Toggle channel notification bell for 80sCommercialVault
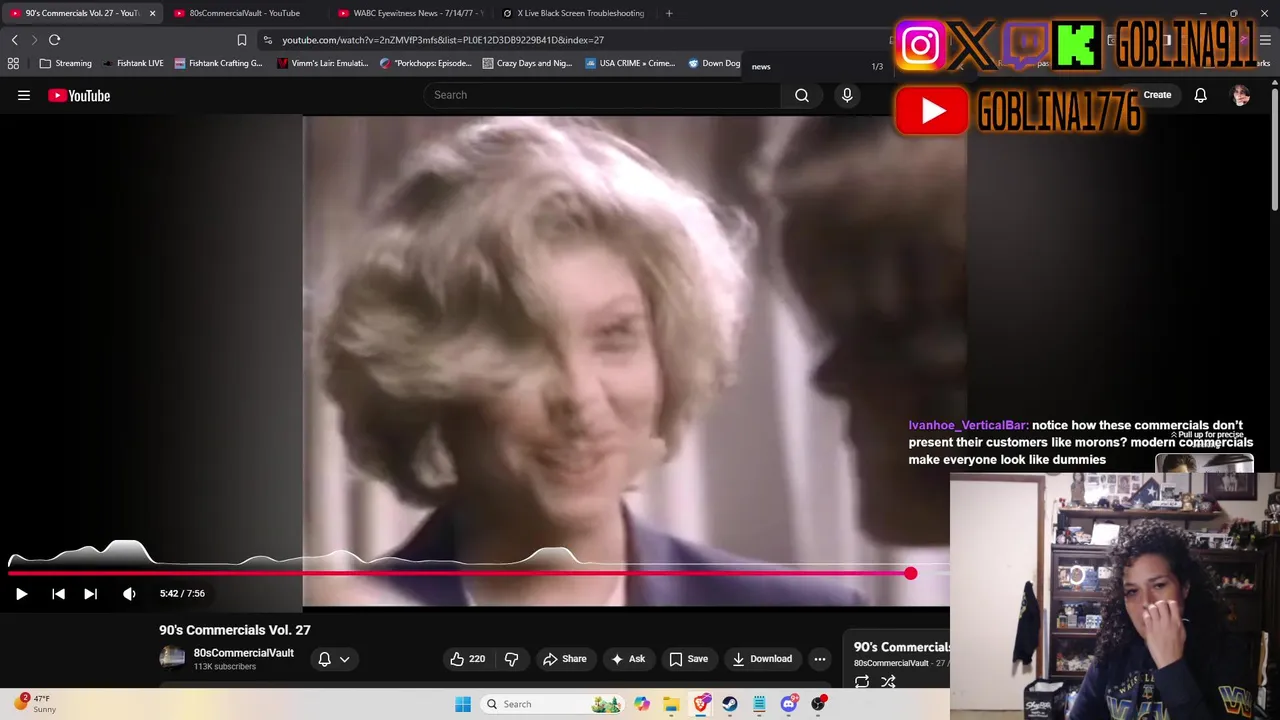The width and height of the screenshot is (1280, 720). pyautogui.click(x=324, y=659)
